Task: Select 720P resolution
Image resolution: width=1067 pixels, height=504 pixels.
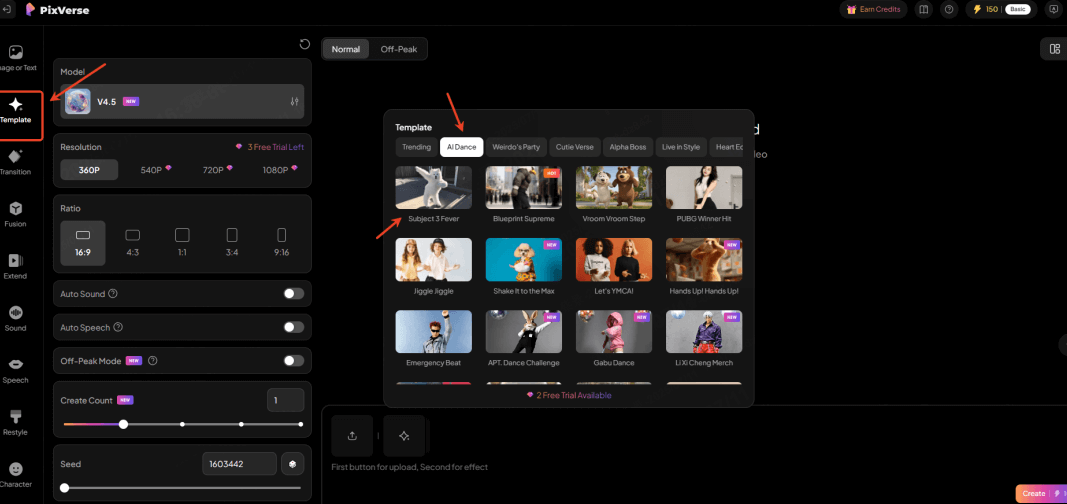Action: pos(218,170)
